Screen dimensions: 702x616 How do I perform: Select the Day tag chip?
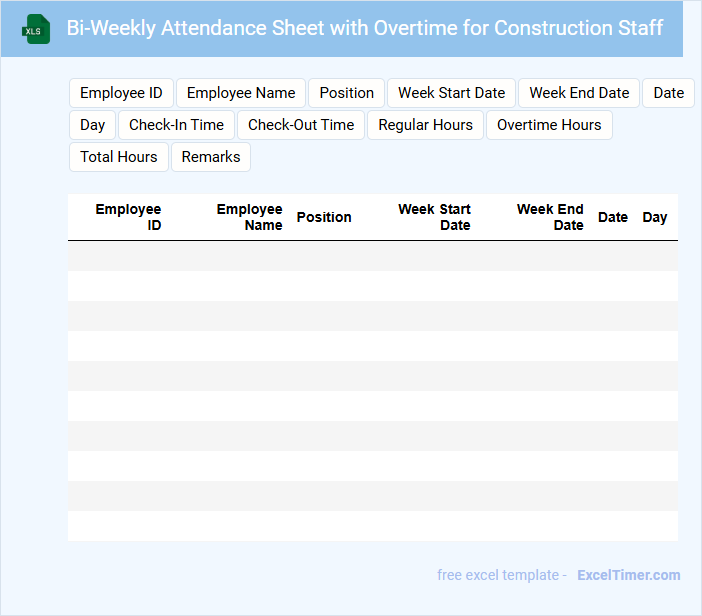tap(93, 125)
